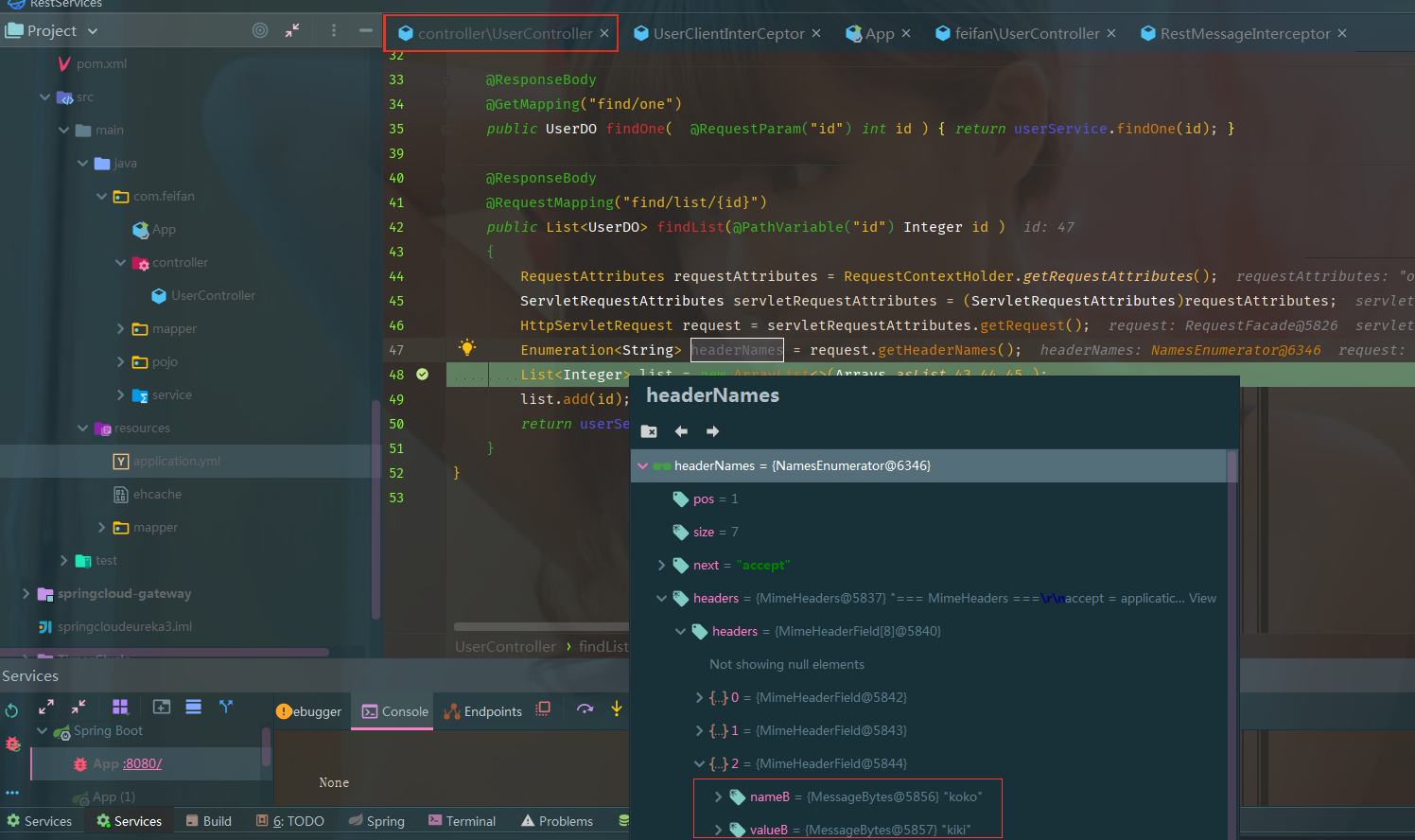The image size is (1415, 840).
Task: Select pos = 1 field row
Action: click(927, 499)
